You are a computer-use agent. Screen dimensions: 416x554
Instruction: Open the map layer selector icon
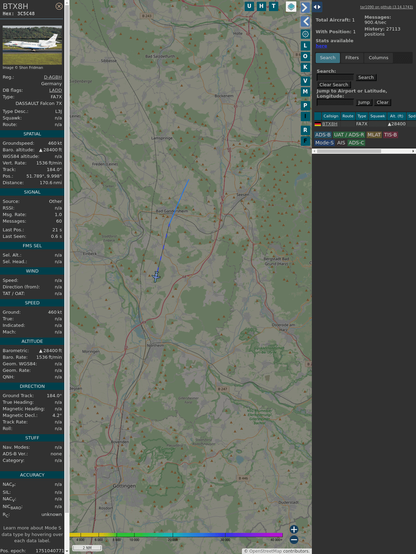291,6
